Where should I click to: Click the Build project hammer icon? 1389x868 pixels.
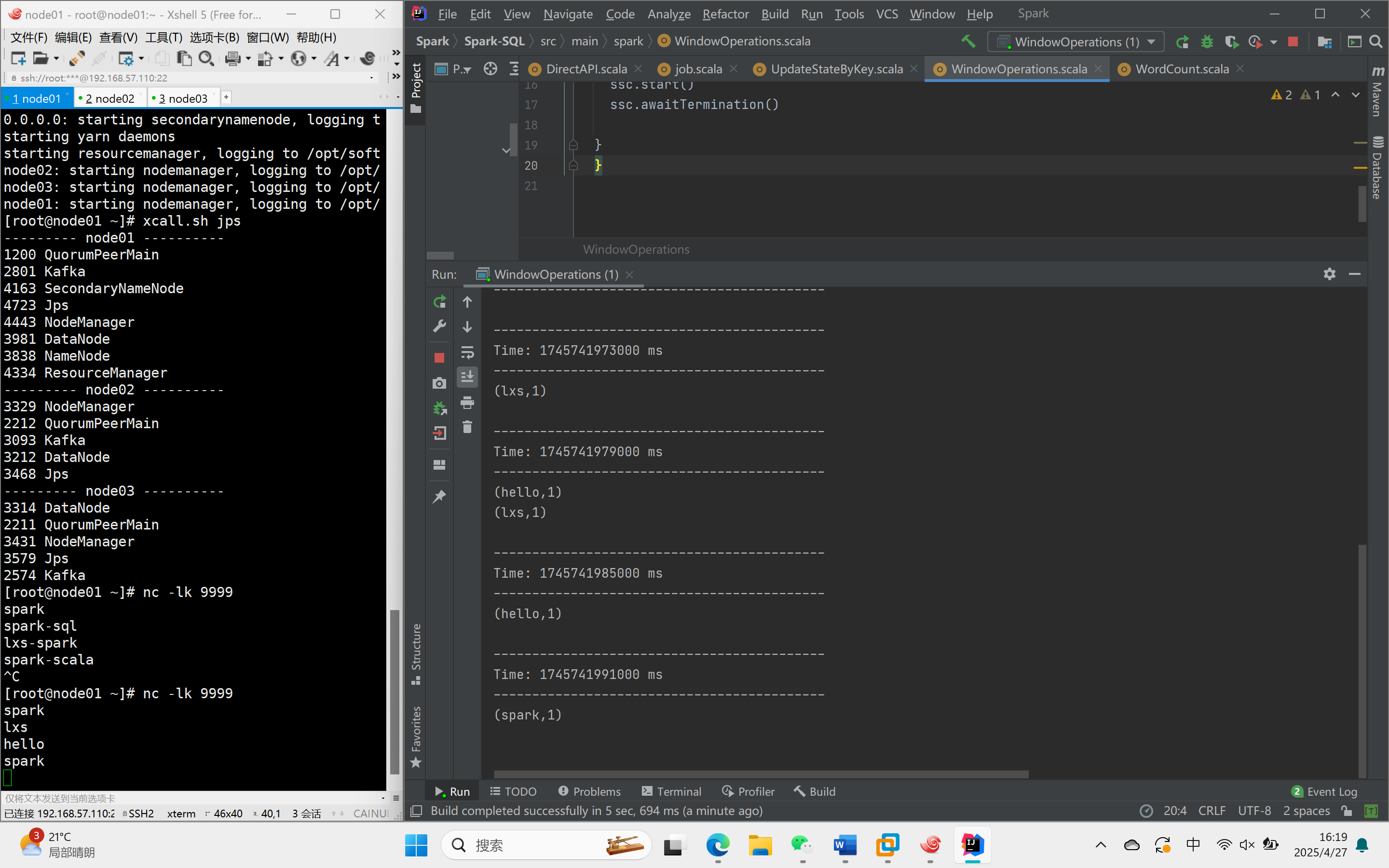pyautogui.click(x=968, y=41)
